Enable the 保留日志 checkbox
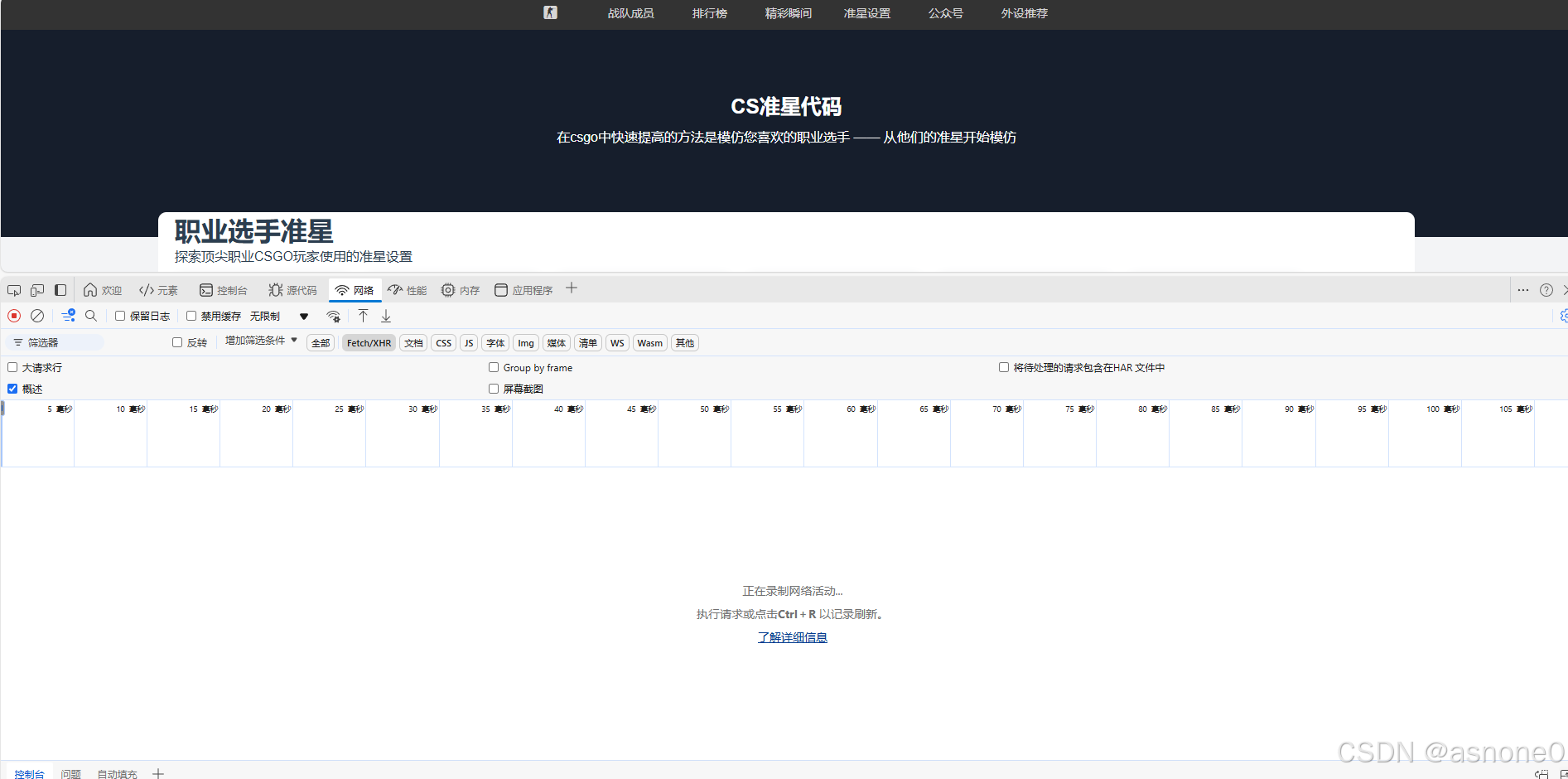Screen dimensions: 1568x779 [x=120, y=316]
